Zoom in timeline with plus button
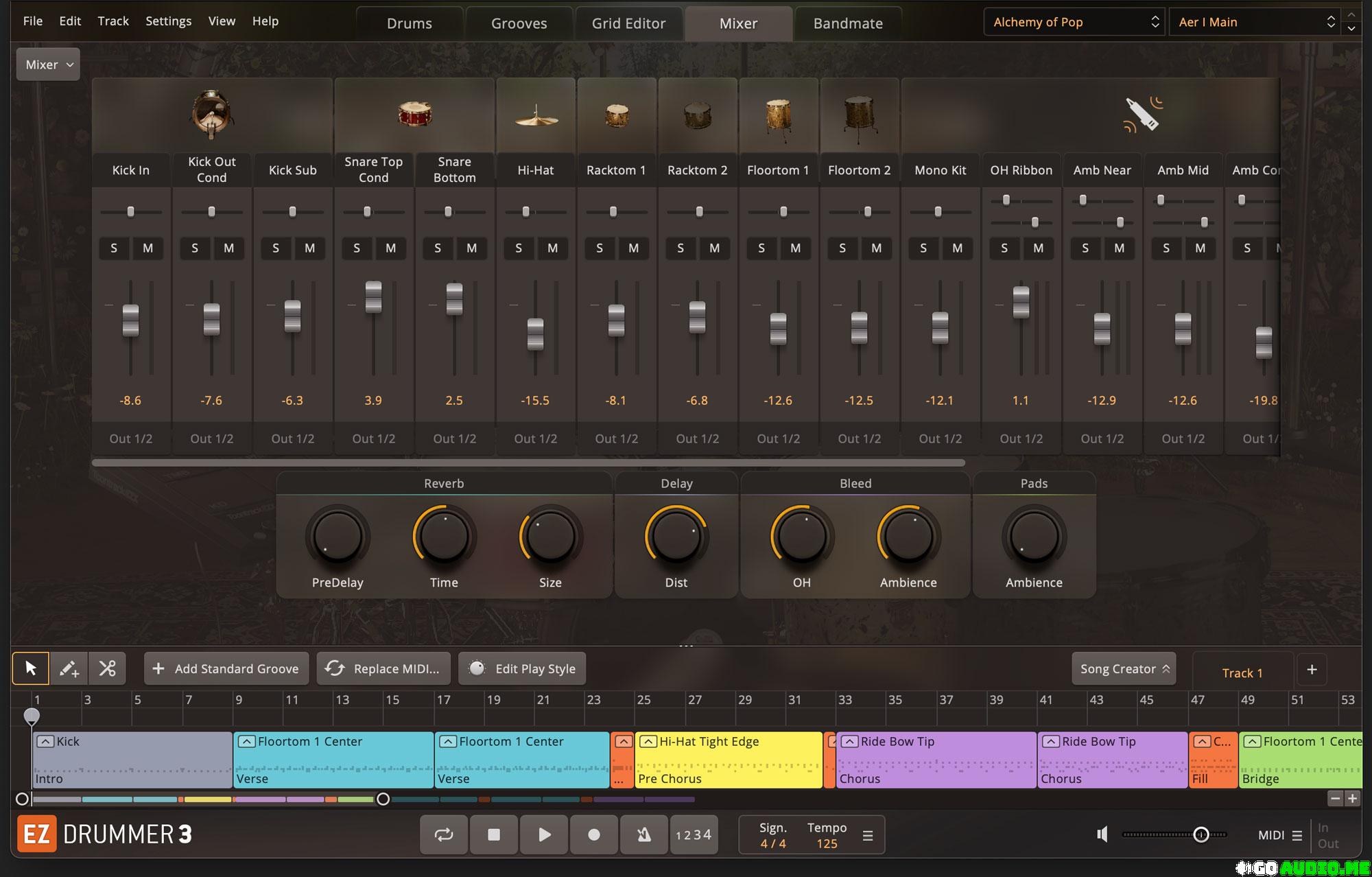This screenshot has height=877, width=1372. tap(1352, 798)
